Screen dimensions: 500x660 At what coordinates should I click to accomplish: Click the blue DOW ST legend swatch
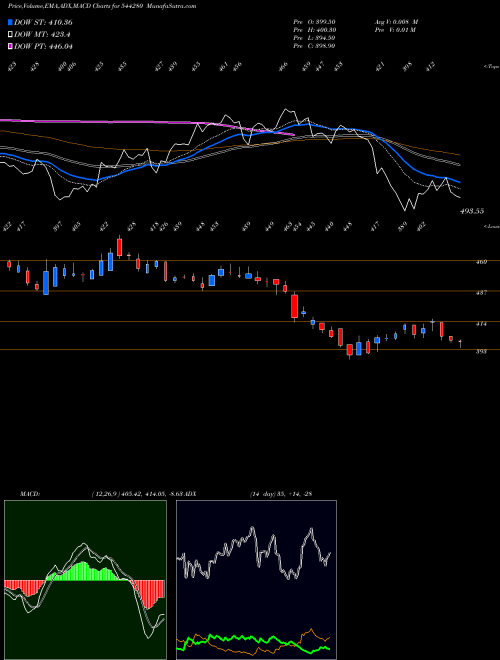tap(11, 22)
